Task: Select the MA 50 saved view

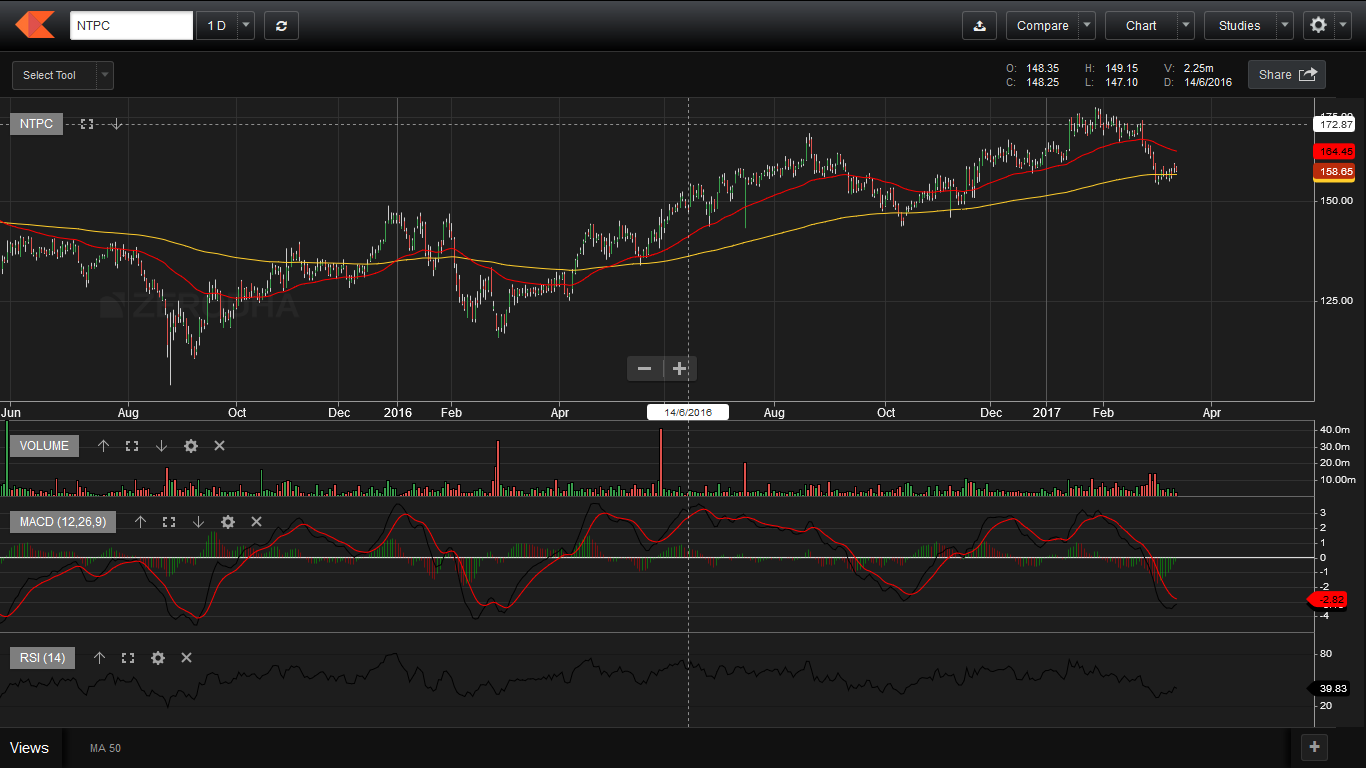Action: [x=105, y=748]
